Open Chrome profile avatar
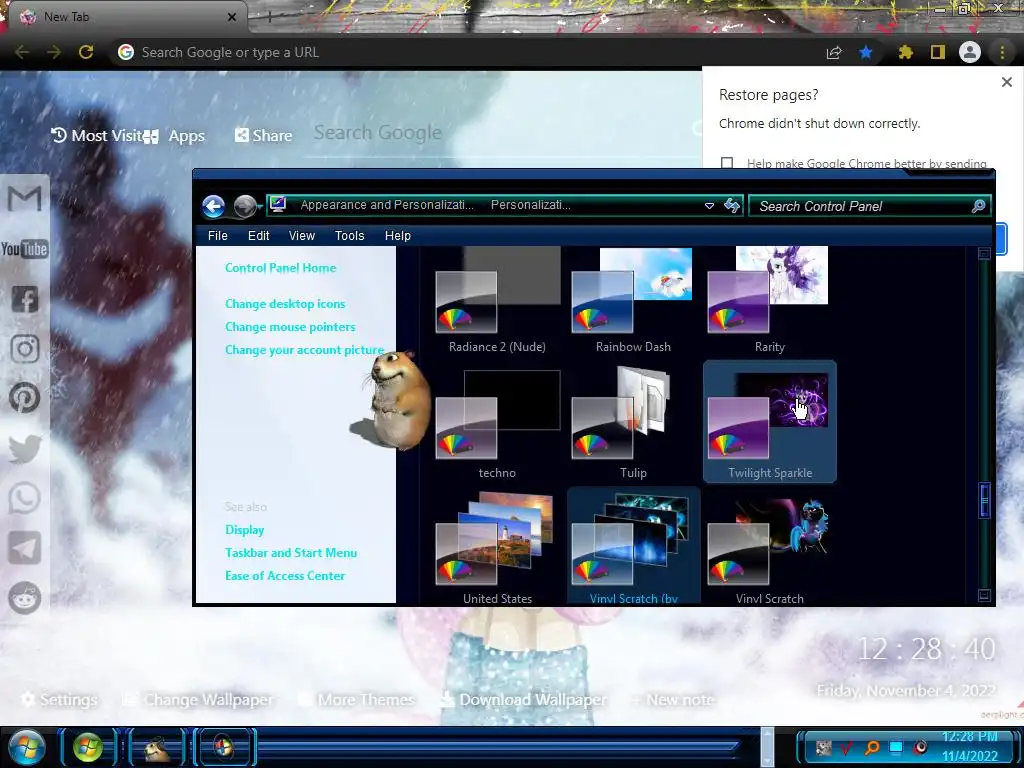This screenshot has width=1024, height=768. pos(970,52)
